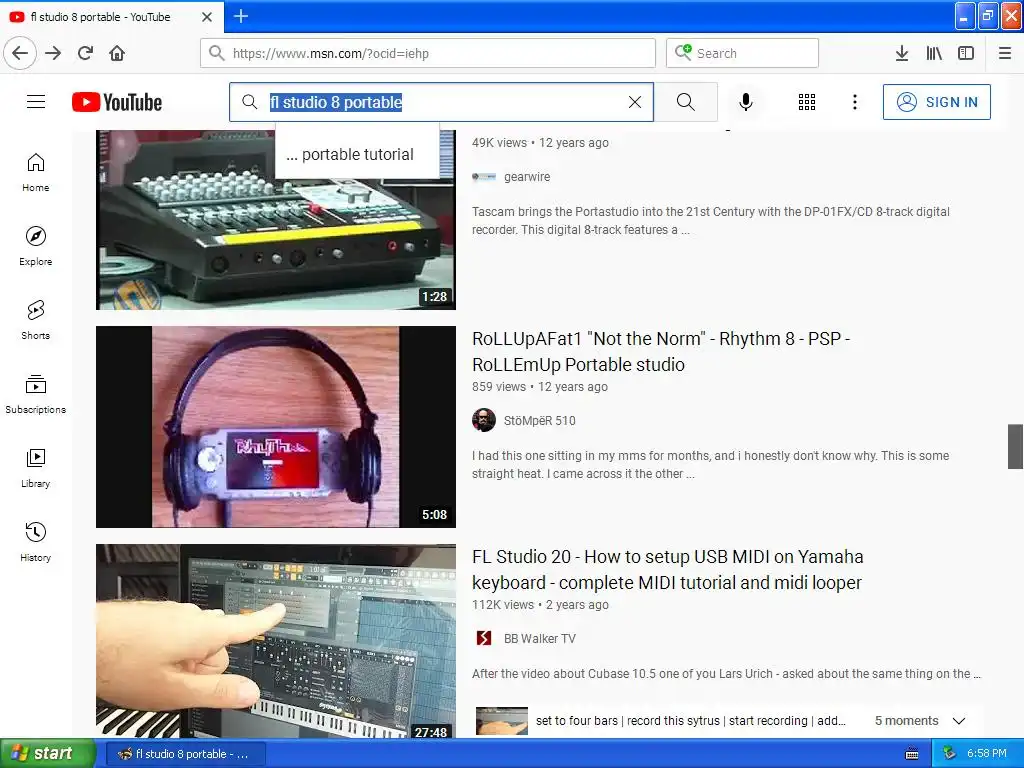
Task: Open FL Studio 20 USB MIDI video title
Action: click(x=667, y=569)
